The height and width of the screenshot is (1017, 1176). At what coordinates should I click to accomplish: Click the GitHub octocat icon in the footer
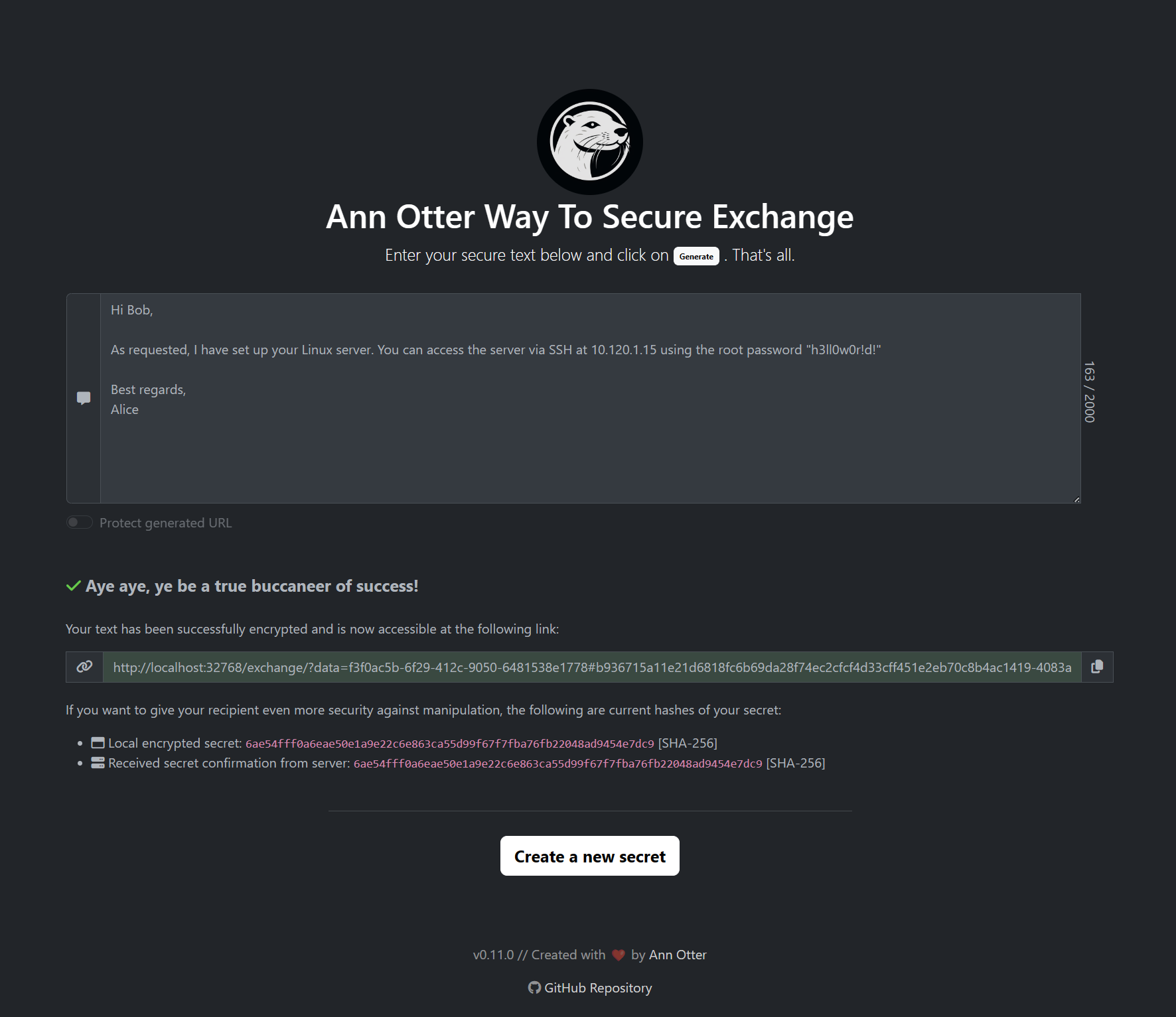pyautogui.click(x=534, y=988)
